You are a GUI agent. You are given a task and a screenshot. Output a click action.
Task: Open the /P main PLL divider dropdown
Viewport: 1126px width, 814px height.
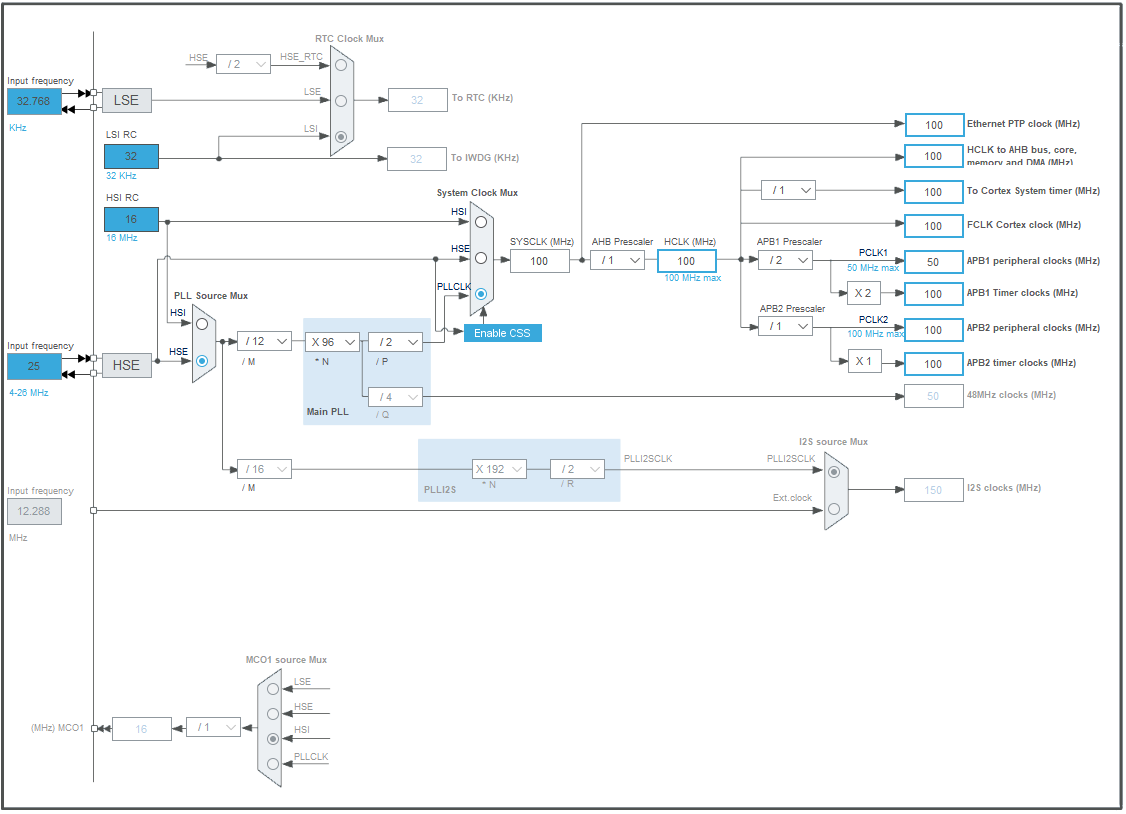pyautogui.click(x=395, y=341)
